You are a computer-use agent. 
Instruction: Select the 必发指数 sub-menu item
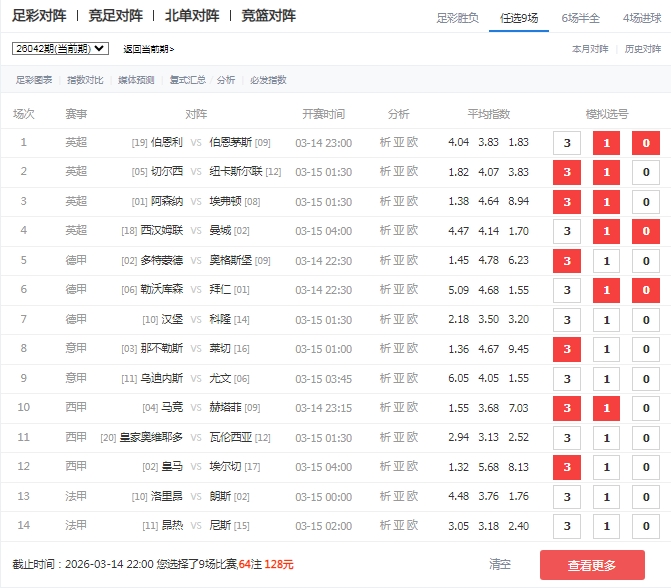pyautogui.click(x=268, y=80)
